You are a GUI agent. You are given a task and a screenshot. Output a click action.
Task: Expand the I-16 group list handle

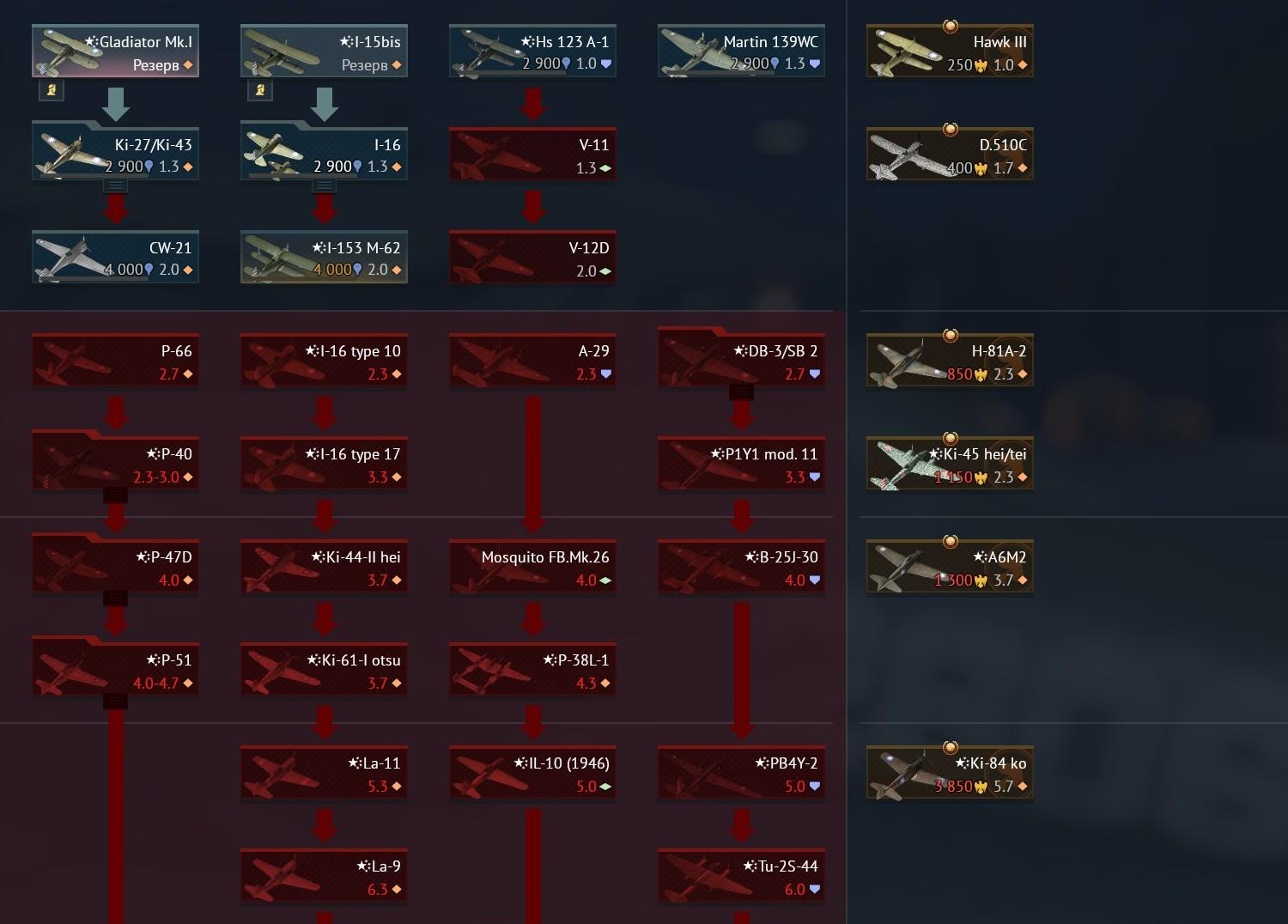click(x=325, y=185)
